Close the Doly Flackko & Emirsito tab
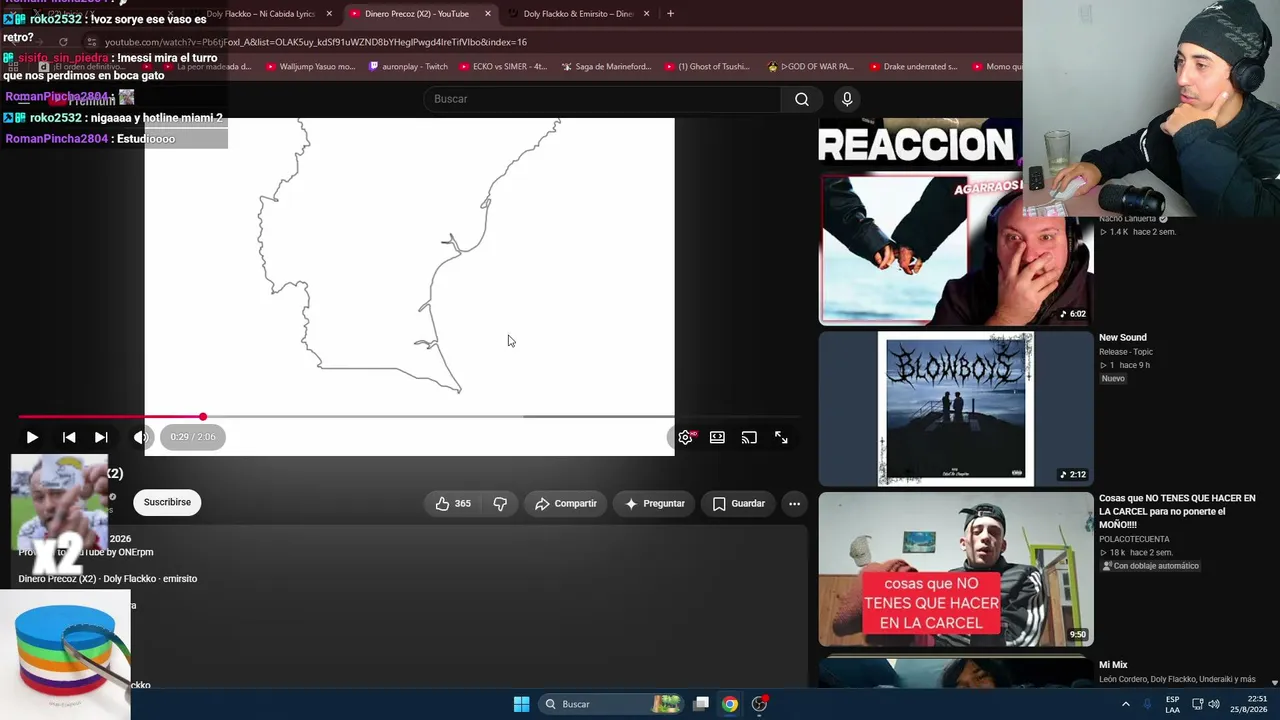The width and height of the screenshot is (1280, 720). click(x=646, y=14)
